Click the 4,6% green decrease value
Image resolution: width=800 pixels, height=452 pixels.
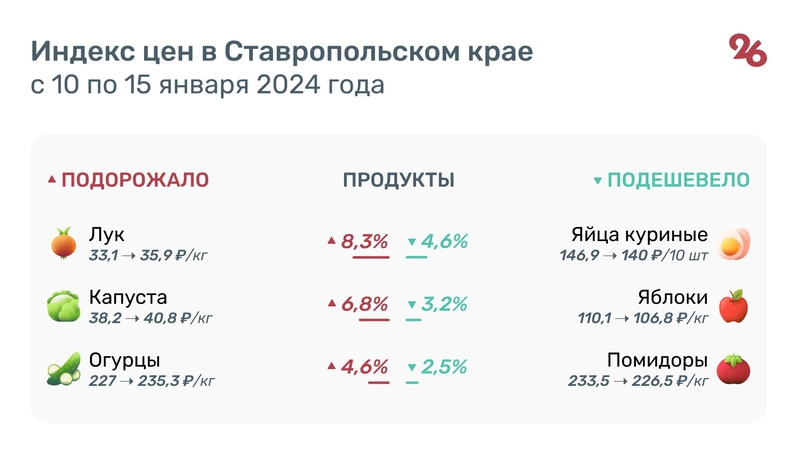pos(444,241)
